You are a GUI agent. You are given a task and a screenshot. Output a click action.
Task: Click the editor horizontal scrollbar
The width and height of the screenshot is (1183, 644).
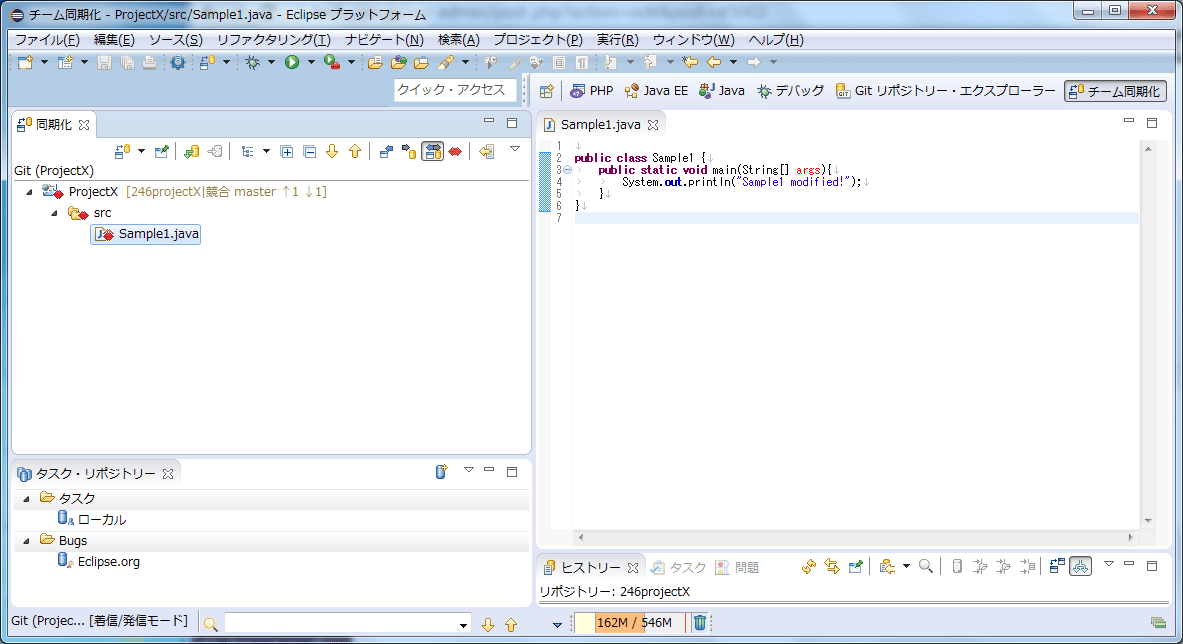click(x=856, y=538)
